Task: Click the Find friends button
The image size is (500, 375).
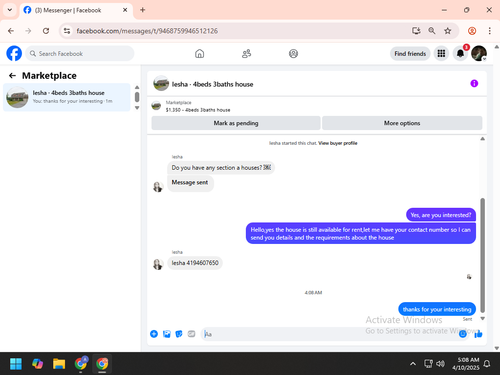Action: 410,54
